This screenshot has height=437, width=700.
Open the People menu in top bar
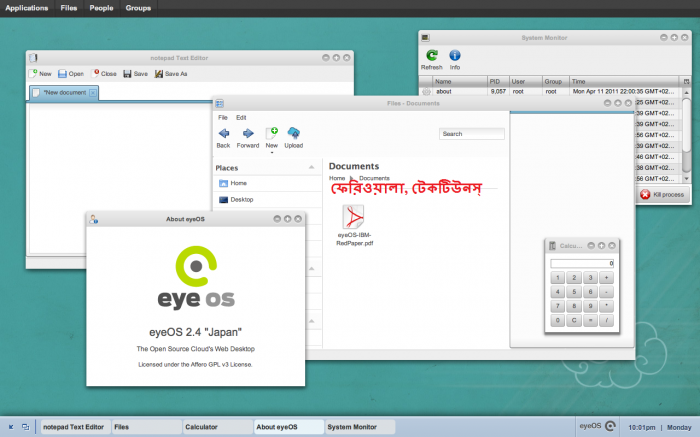(101, 8)
